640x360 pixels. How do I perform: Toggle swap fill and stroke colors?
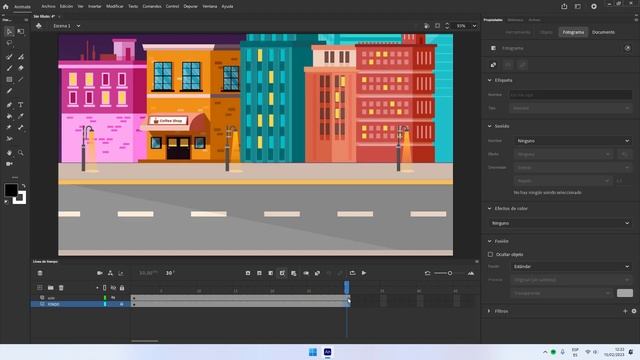pos(23,186)
